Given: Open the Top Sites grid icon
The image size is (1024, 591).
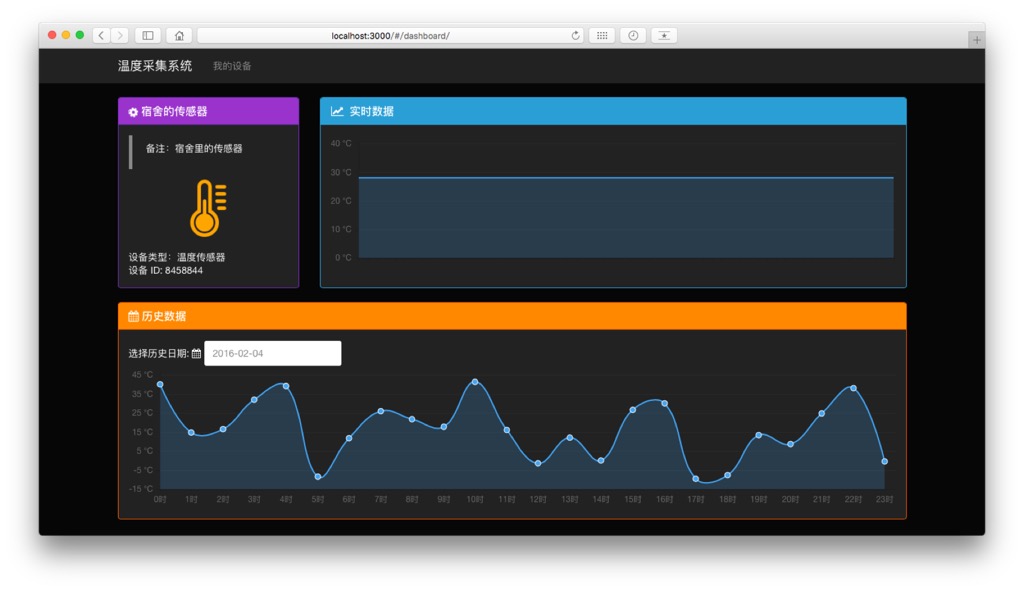Looking at the screenshot, I should (602, 35).
